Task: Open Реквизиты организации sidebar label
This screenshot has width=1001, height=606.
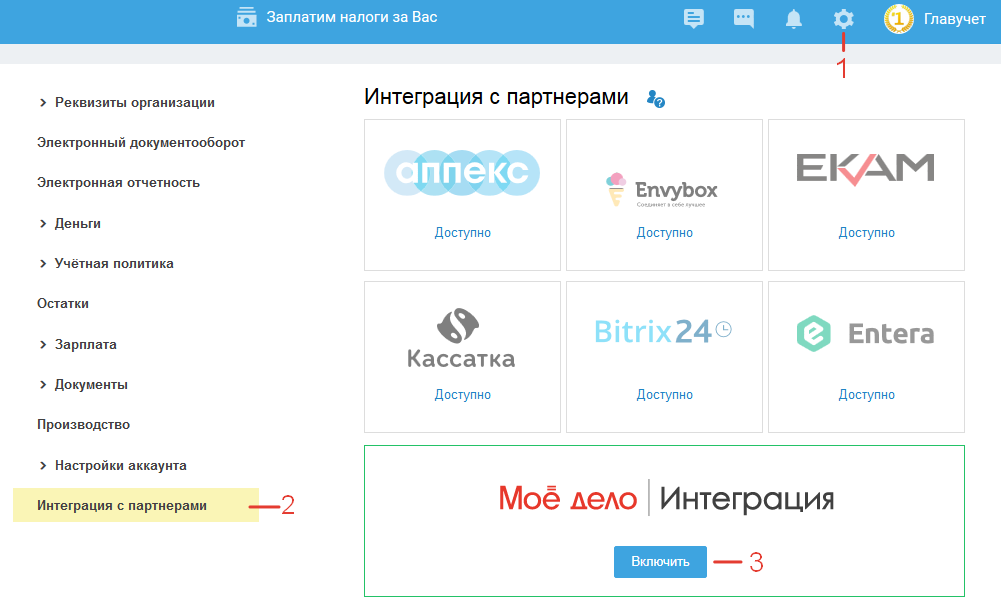Action: click(x=135, y=103)
